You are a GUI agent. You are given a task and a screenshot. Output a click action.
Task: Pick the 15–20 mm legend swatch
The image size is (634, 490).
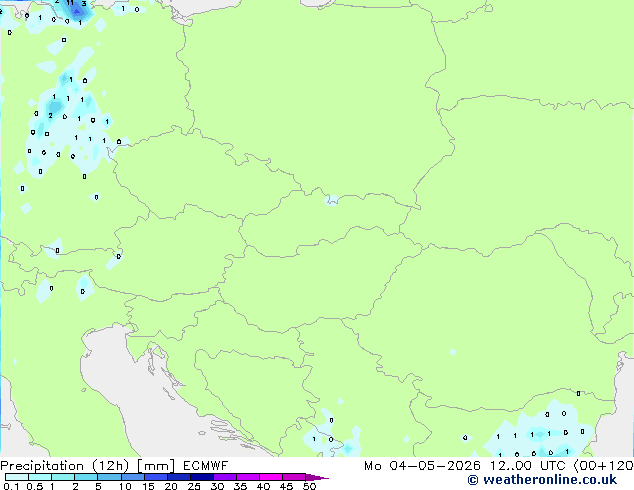[x=156, y=477]
